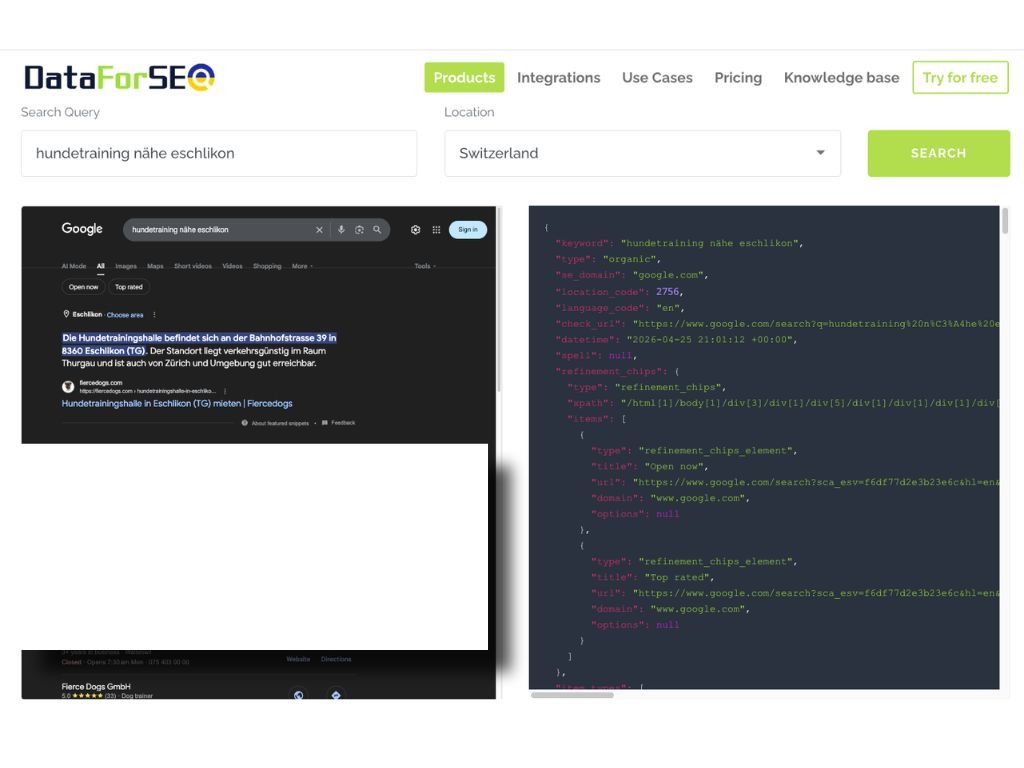Viewport: 1024px width, 768px height.
Task: Switch to the AI Mode tab
Action: 74,266
